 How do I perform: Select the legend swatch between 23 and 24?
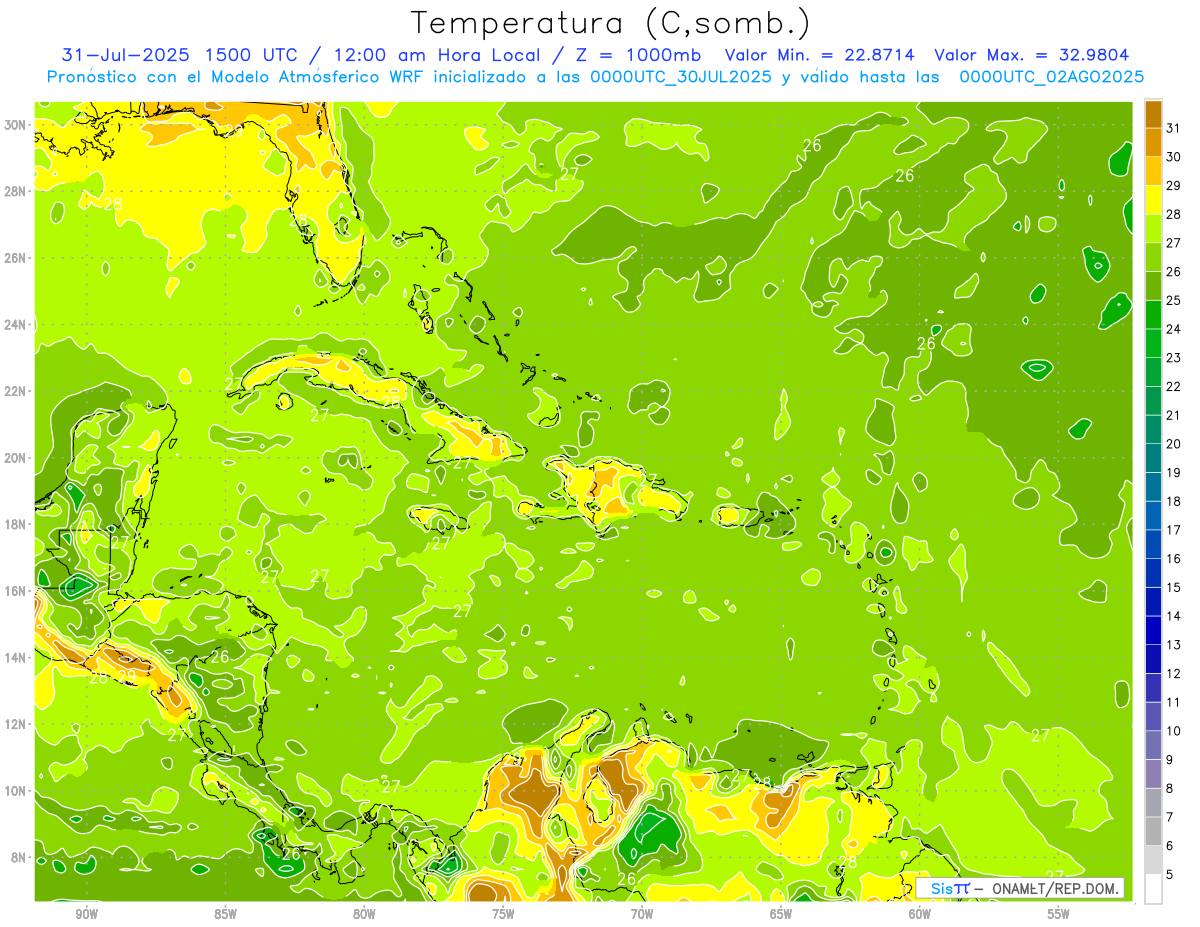(x=1153, y=343)
